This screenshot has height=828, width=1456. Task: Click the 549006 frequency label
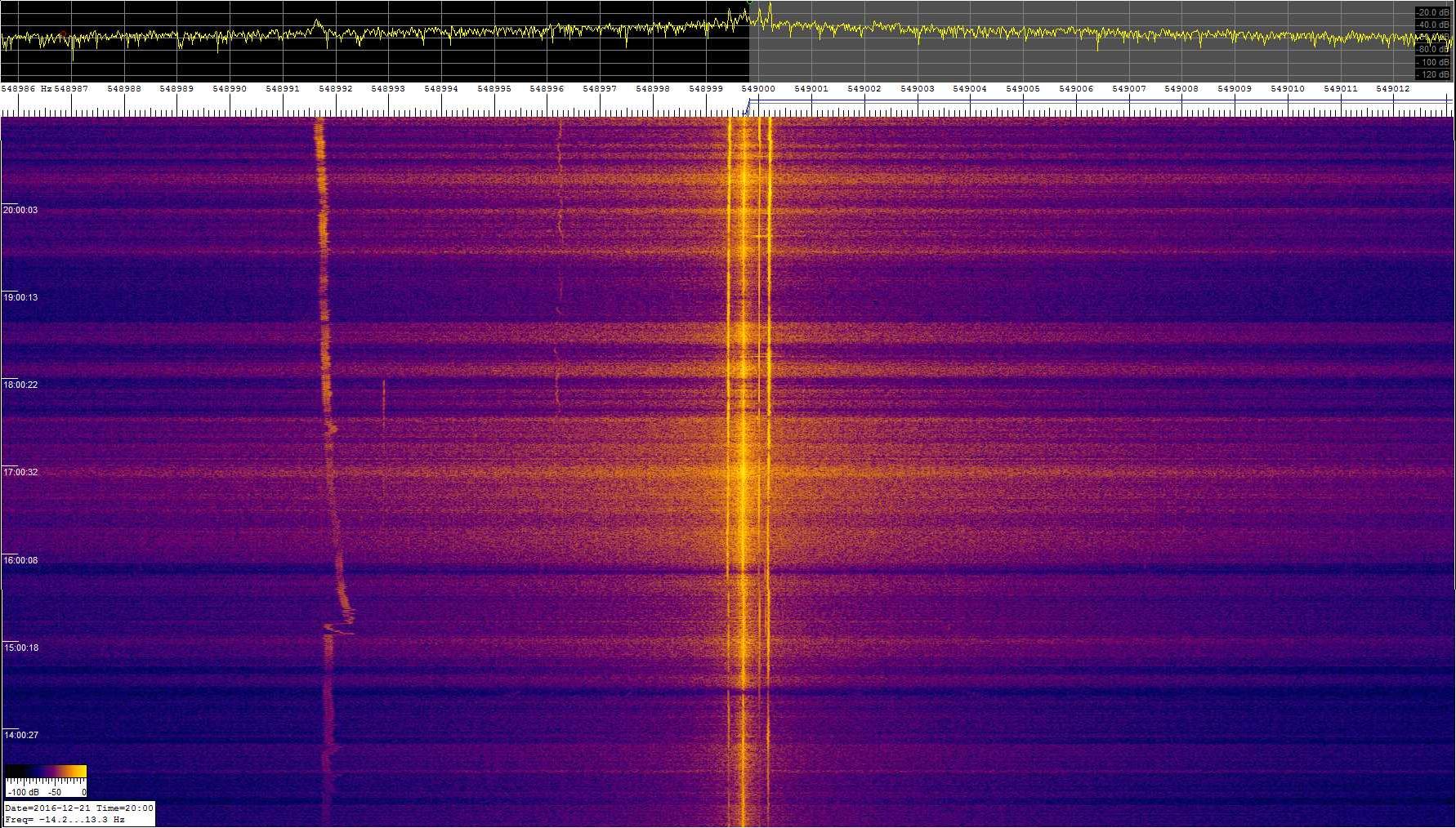point(1076,88)
